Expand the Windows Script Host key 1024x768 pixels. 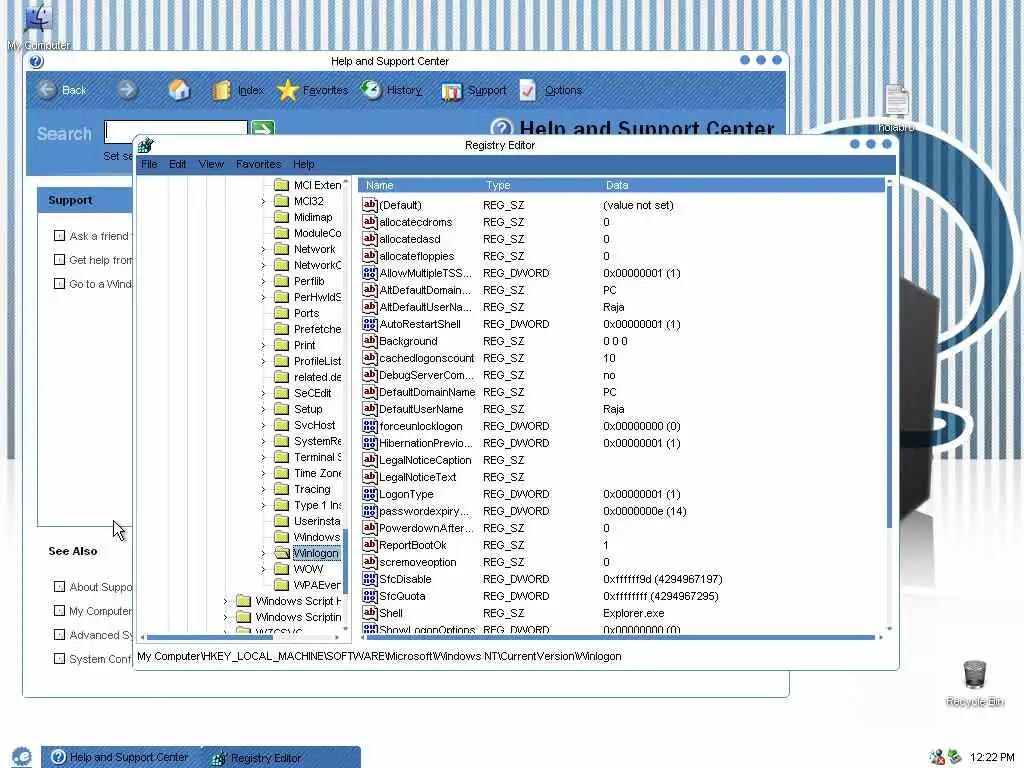tap(225, 601)
